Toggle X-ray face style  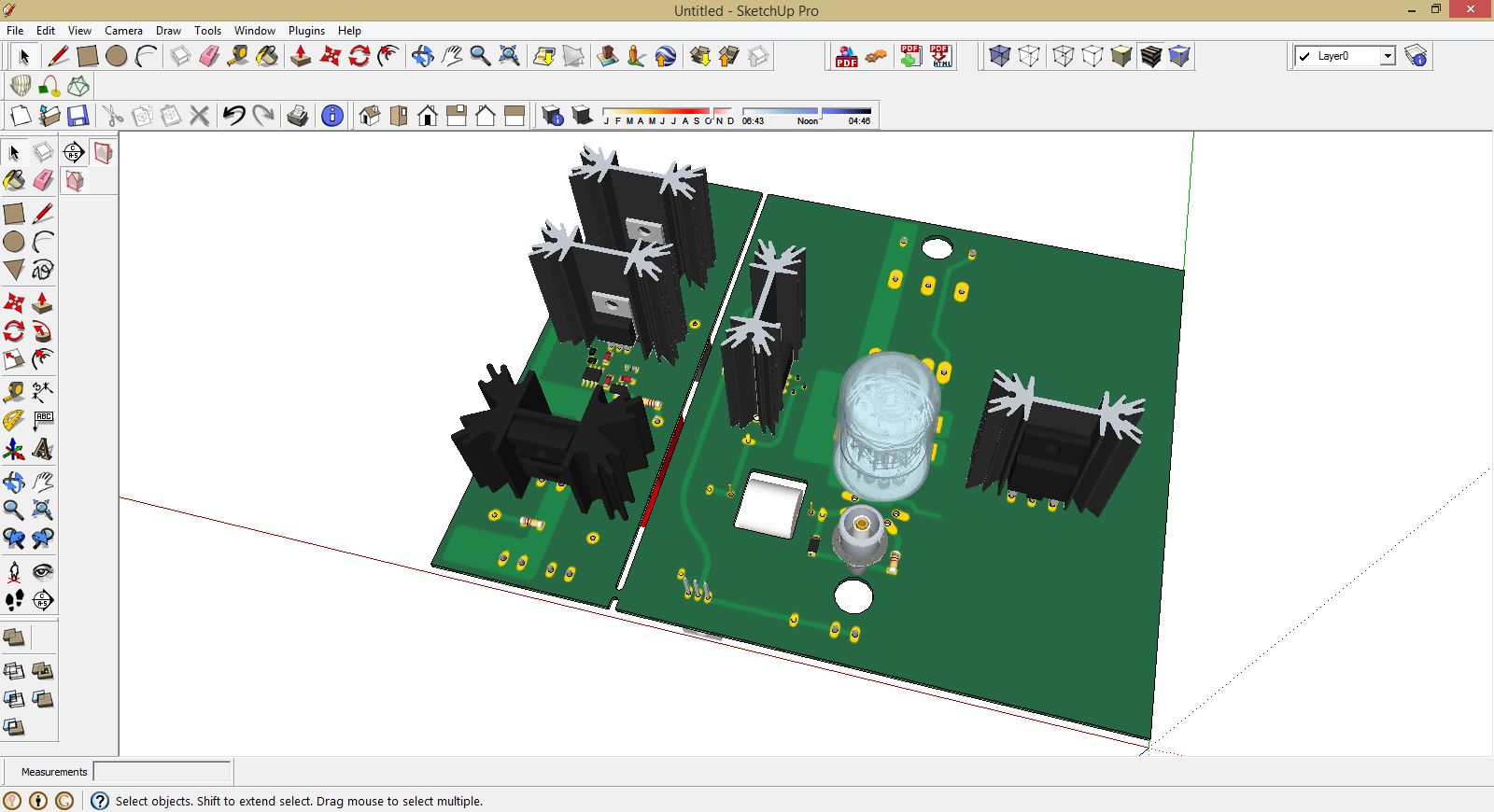point(1000,56)
